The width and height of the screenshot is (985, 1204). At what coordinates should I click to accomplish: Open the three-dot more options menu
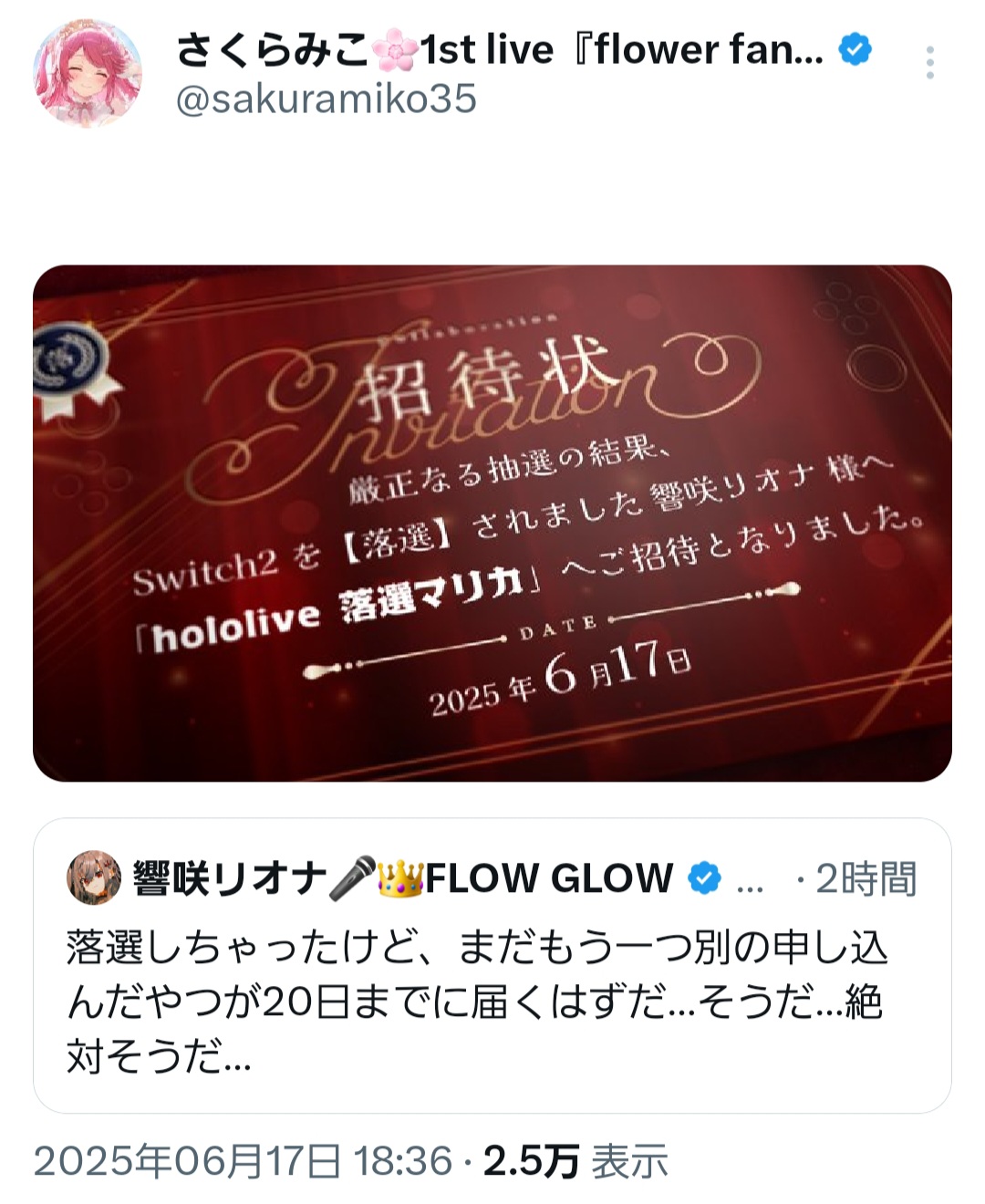pos(929,62)
